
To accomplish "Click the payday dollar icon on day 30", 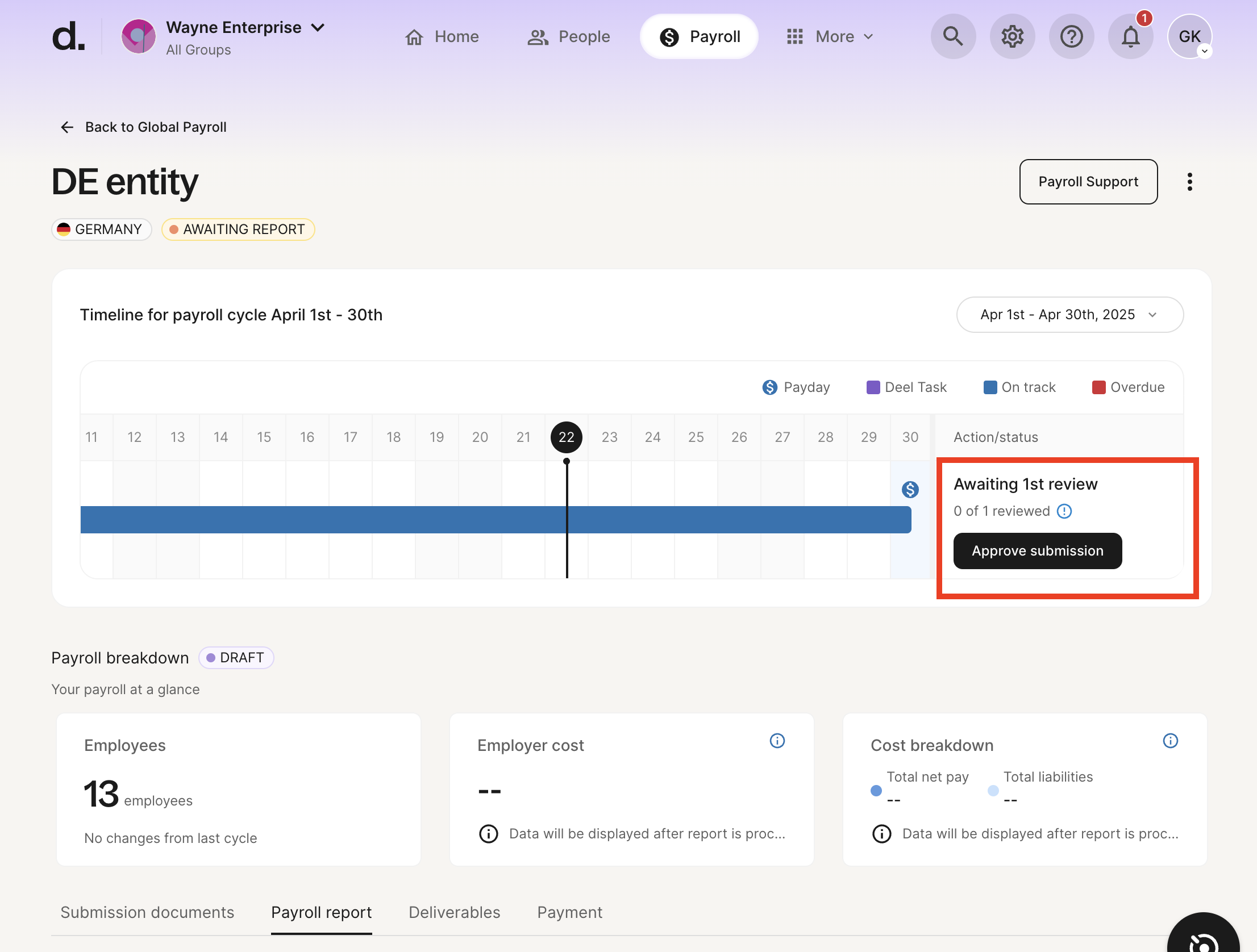I will click(x=910, y=489).
